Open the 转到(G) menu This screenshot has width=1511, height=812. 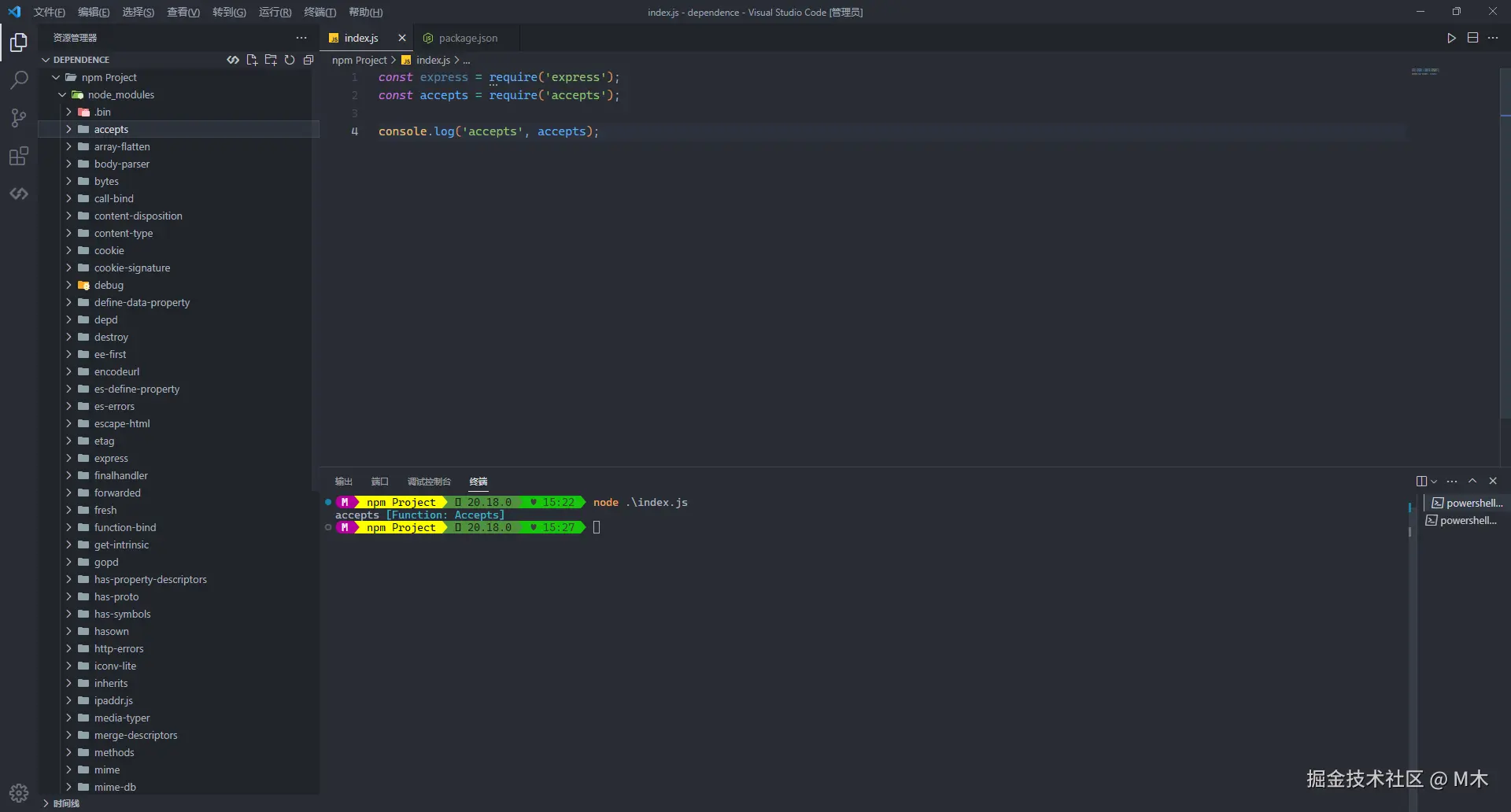coord(229,12)
